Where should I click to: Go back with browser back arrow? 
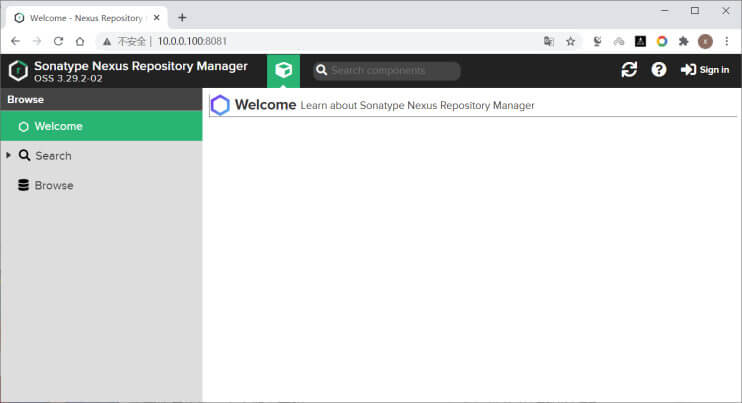[x=15, y=41]
